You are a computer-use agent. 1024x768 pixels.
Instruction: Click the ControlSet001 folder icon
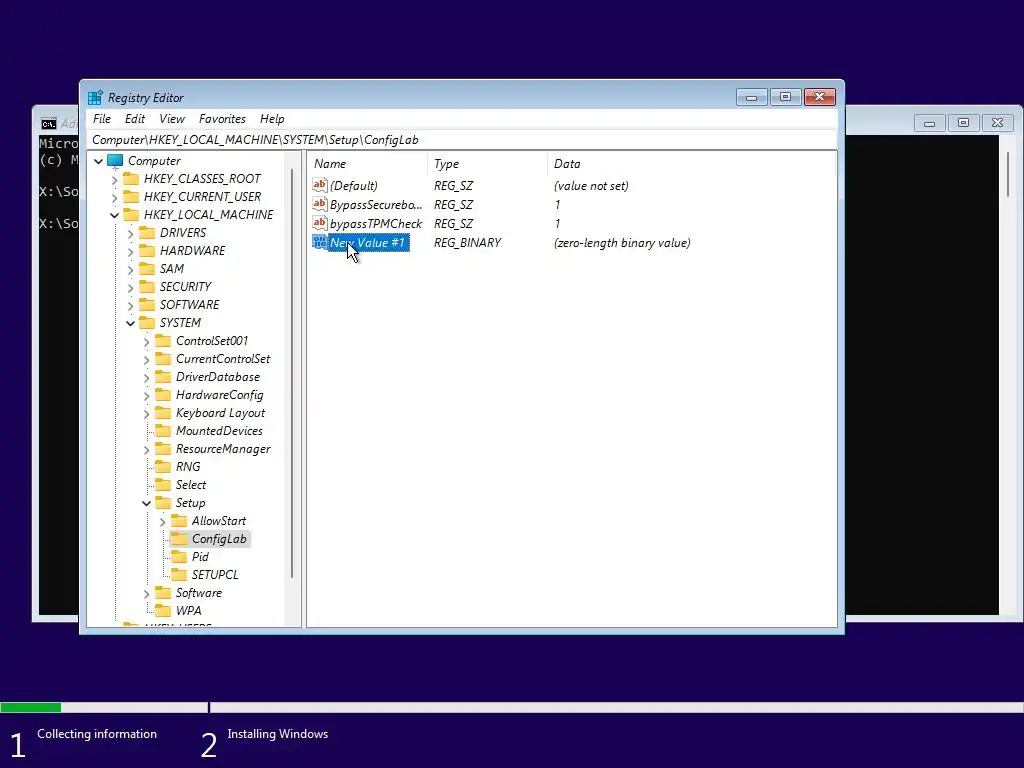[163, 341]
